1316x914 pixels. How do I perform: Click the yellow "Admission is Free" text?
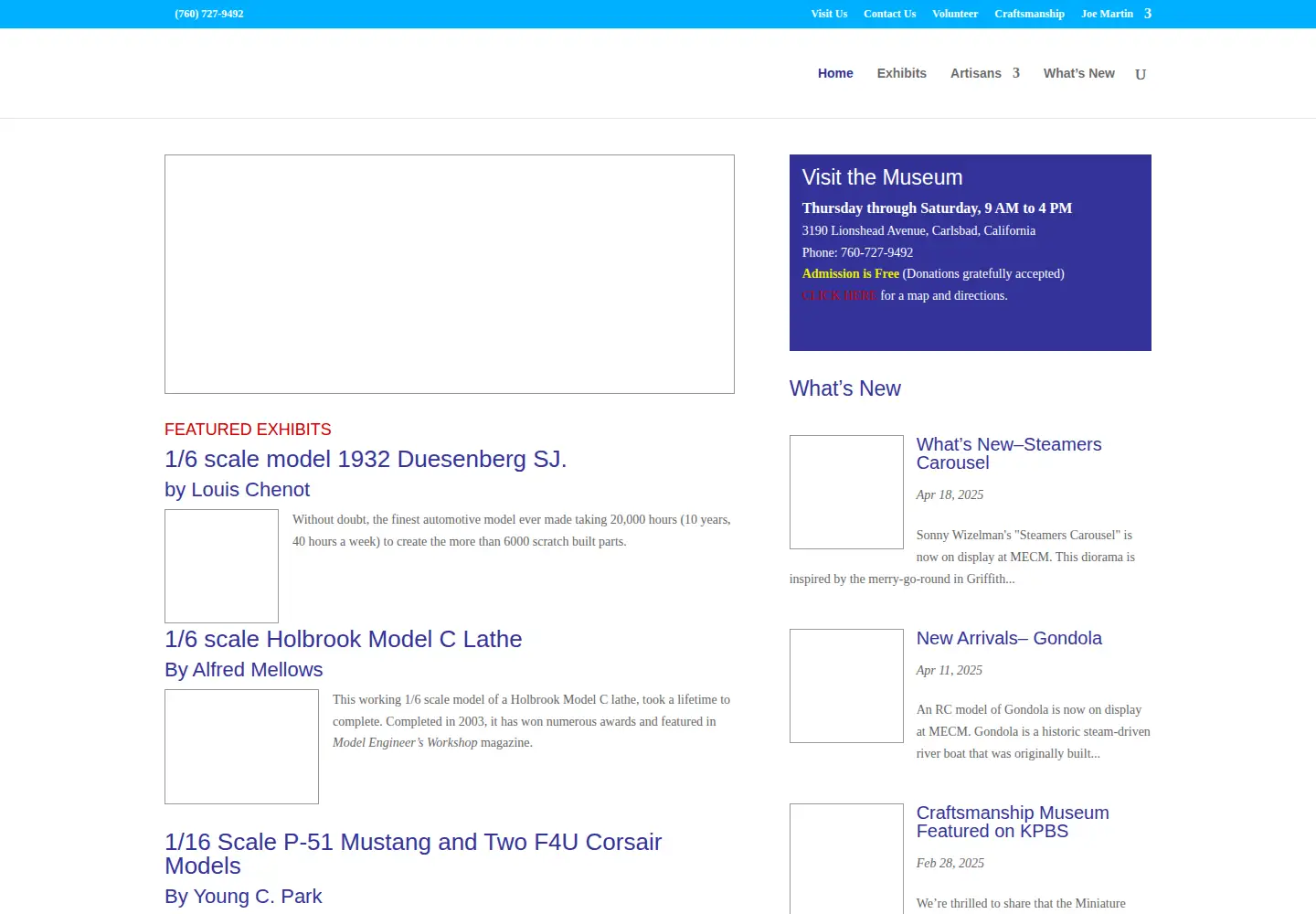coord(851,273)
